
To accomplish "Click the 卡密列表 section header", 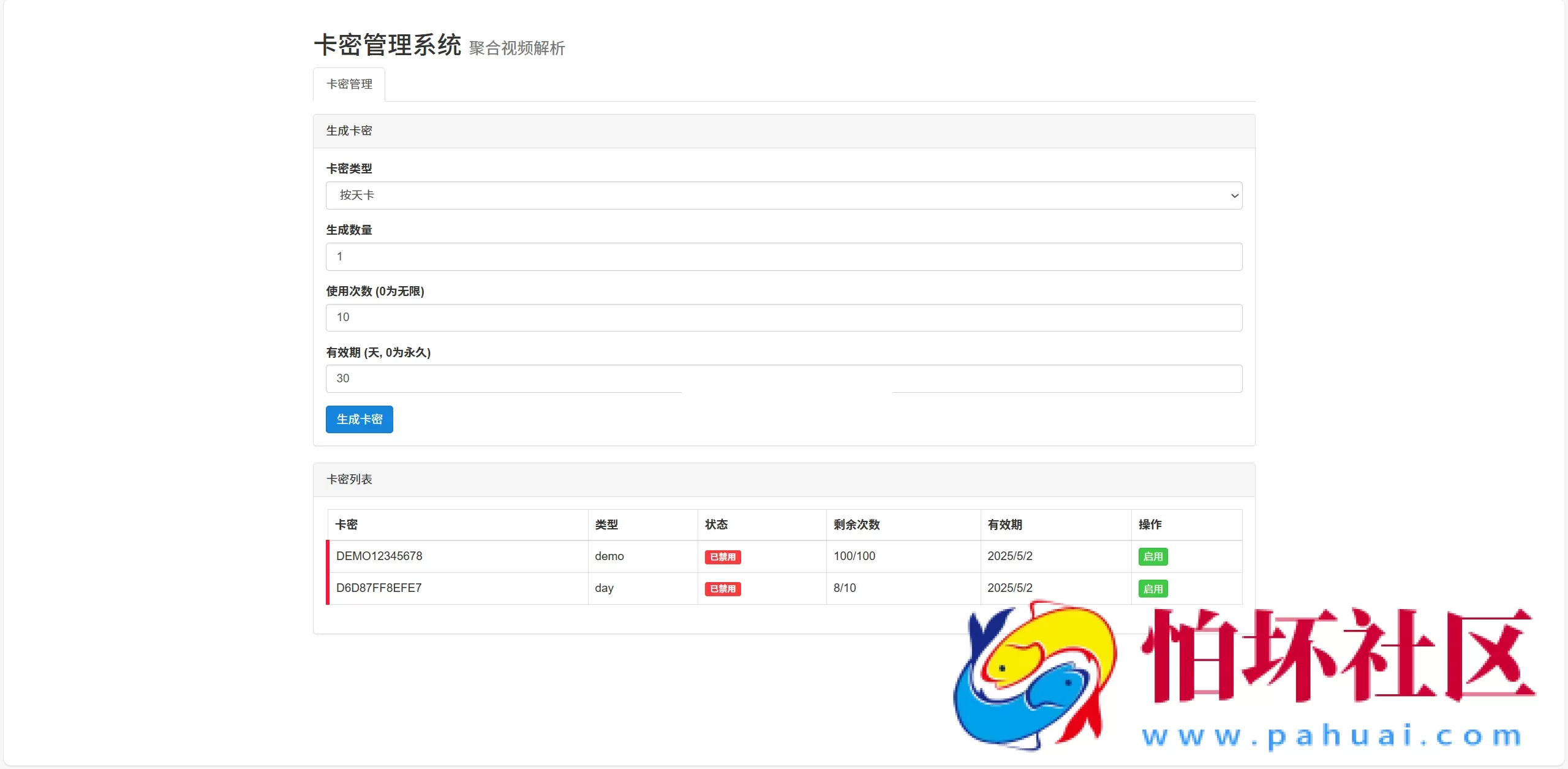I will point(349,479).
